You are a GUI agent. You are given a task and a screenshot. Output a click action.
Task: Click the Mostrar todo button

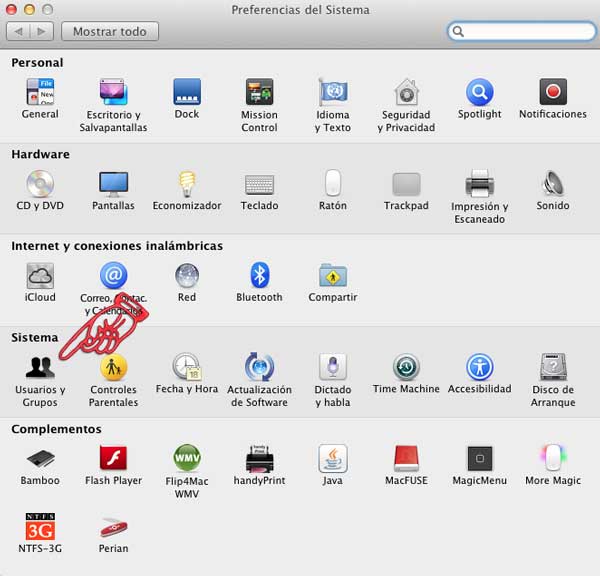[110, 31]
